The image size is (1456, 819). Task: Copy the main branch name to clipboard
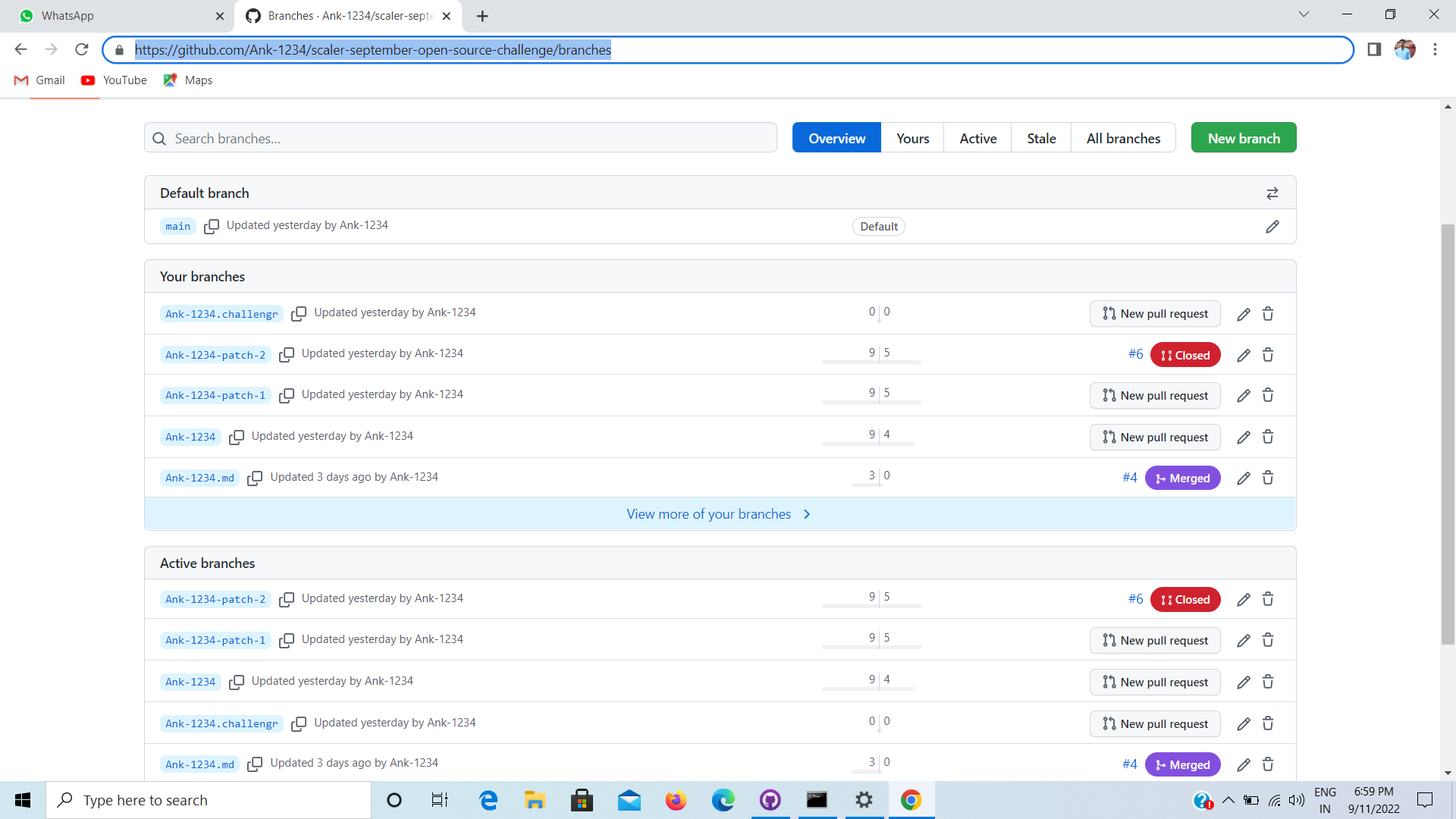pyautogui.click(x=212, y=226)
